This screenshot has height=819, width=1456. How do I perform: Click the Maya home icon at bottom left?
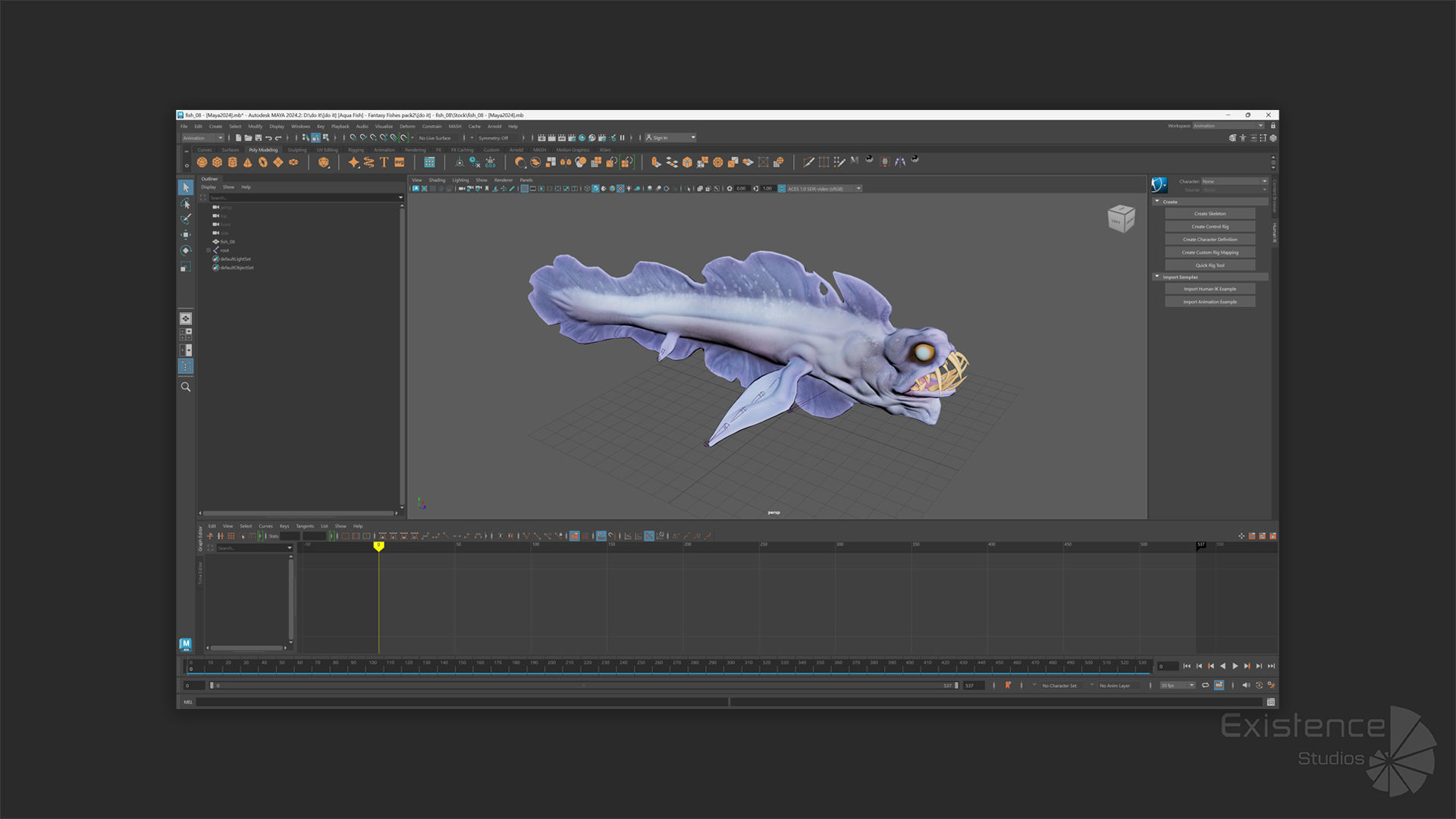click(186, 645)
